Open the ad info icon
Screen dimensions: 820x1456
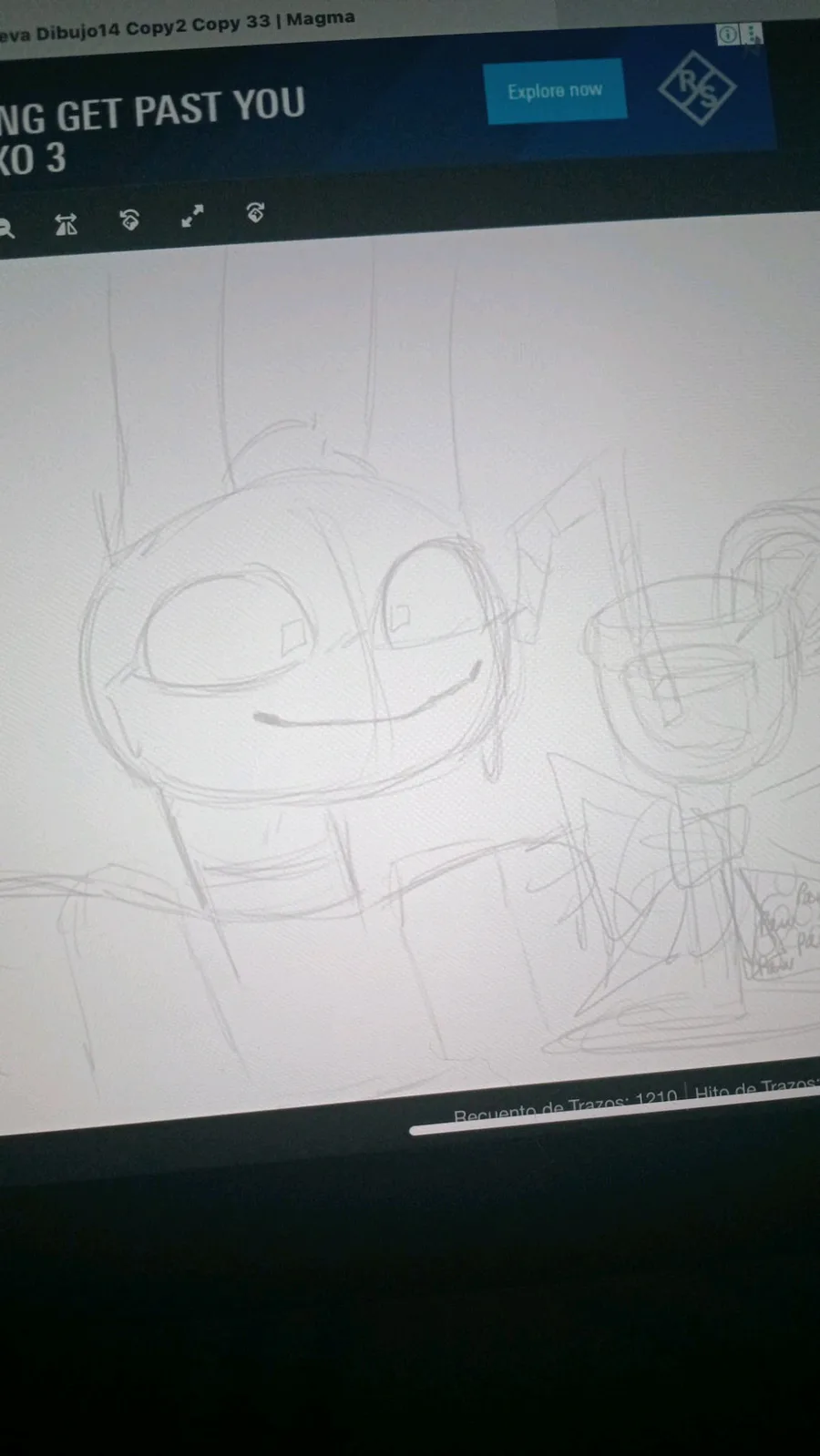pyautogui.click(x=728, y=36)
